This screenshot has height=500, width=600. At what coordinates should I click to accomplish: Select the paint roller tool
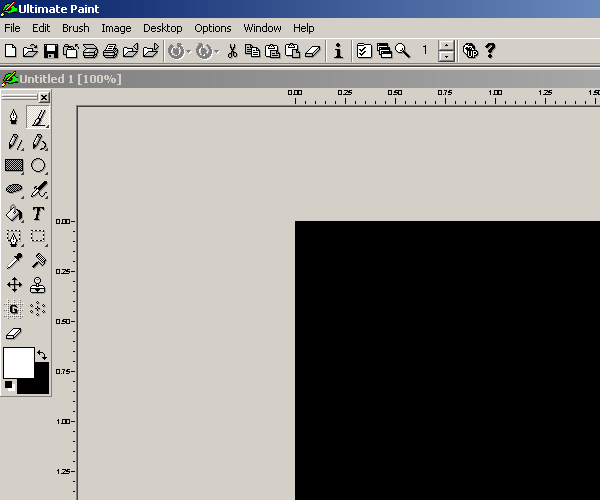click(x=38, y=261)
